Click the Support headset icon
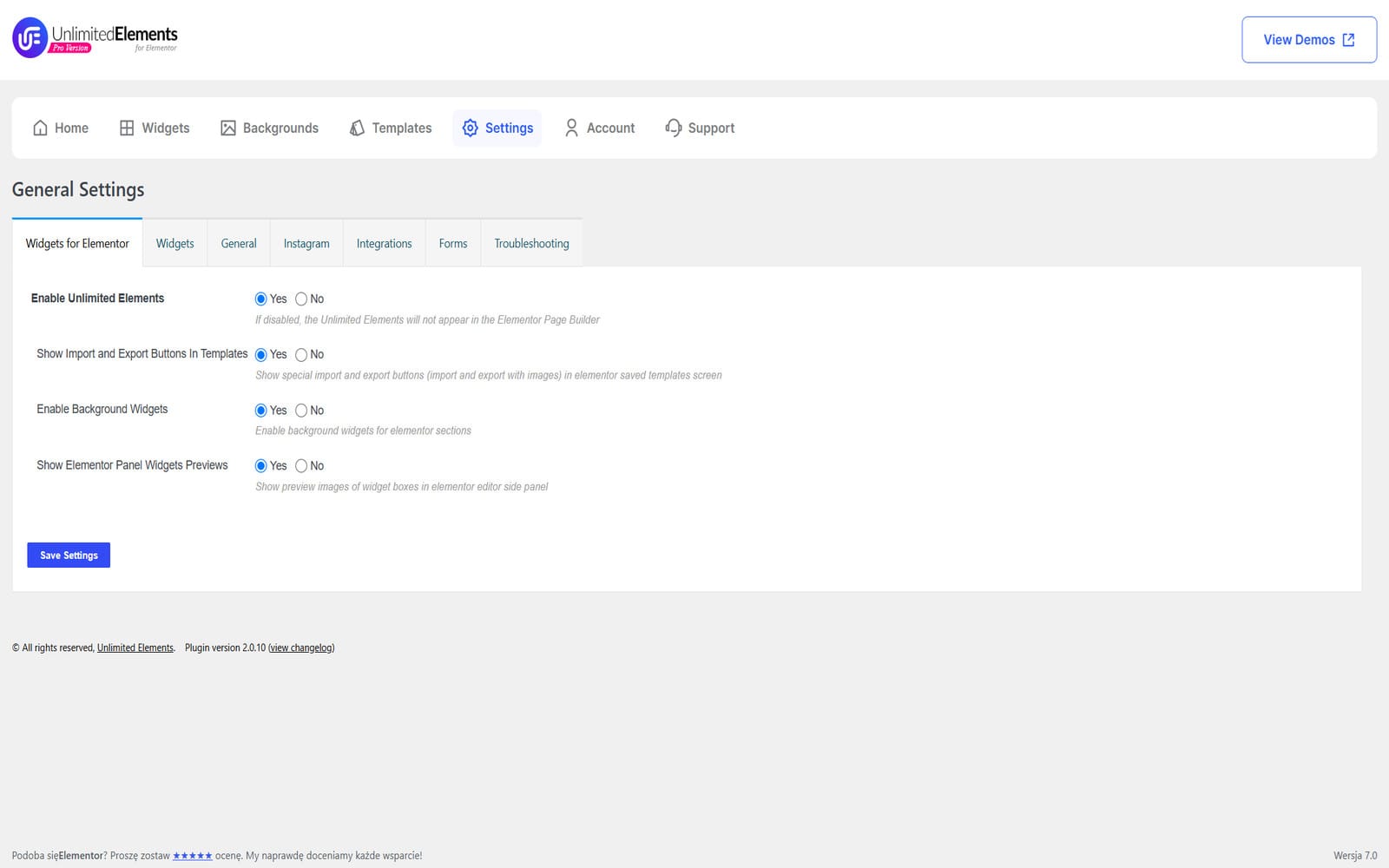The image size is (1389, 868). point(674,128)
